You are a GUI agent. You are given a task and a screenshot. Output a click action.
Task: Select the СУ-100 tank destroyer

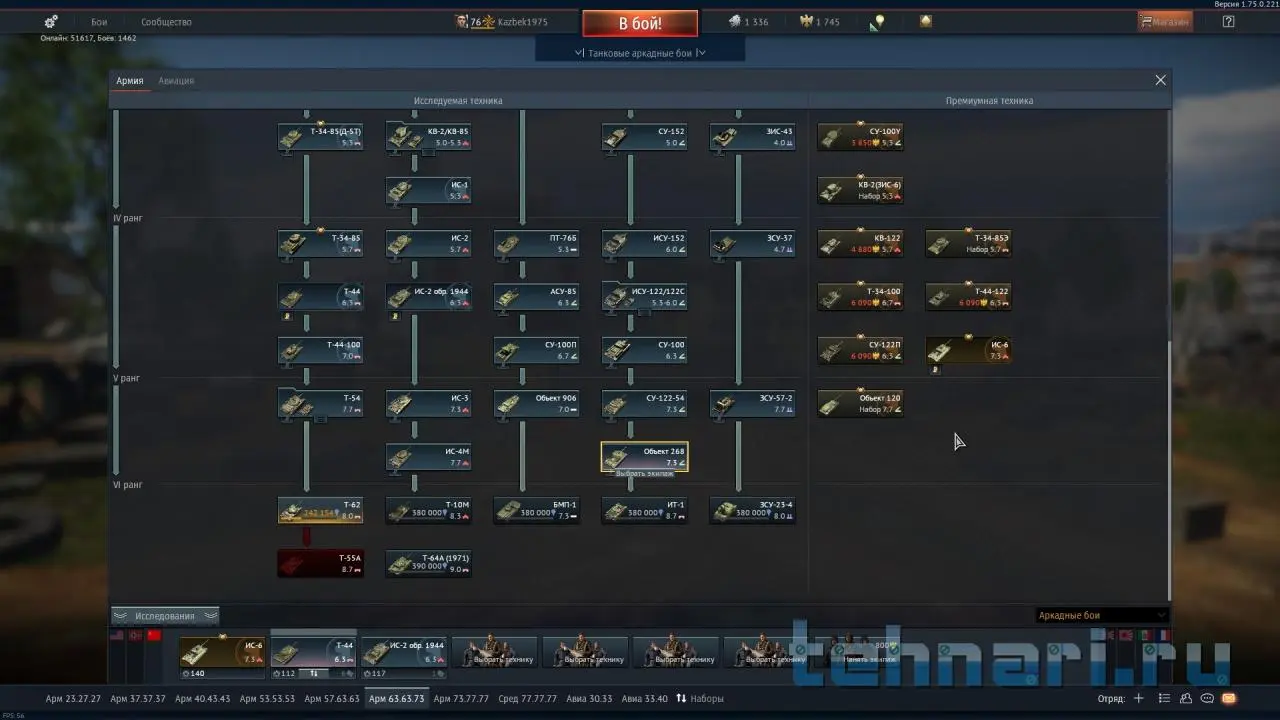tap(644, 350)
